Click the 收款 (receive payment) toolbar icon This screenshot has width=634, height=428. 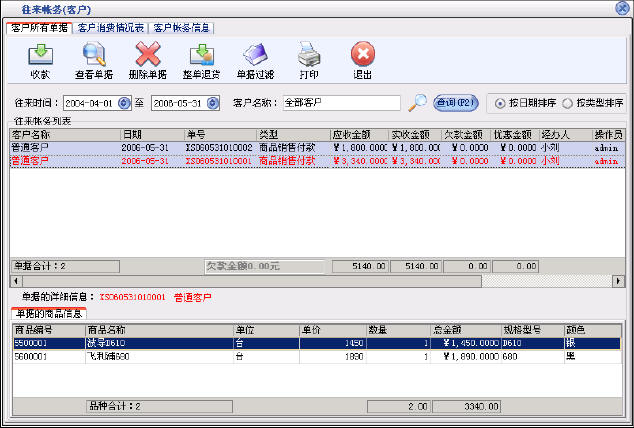40,54
